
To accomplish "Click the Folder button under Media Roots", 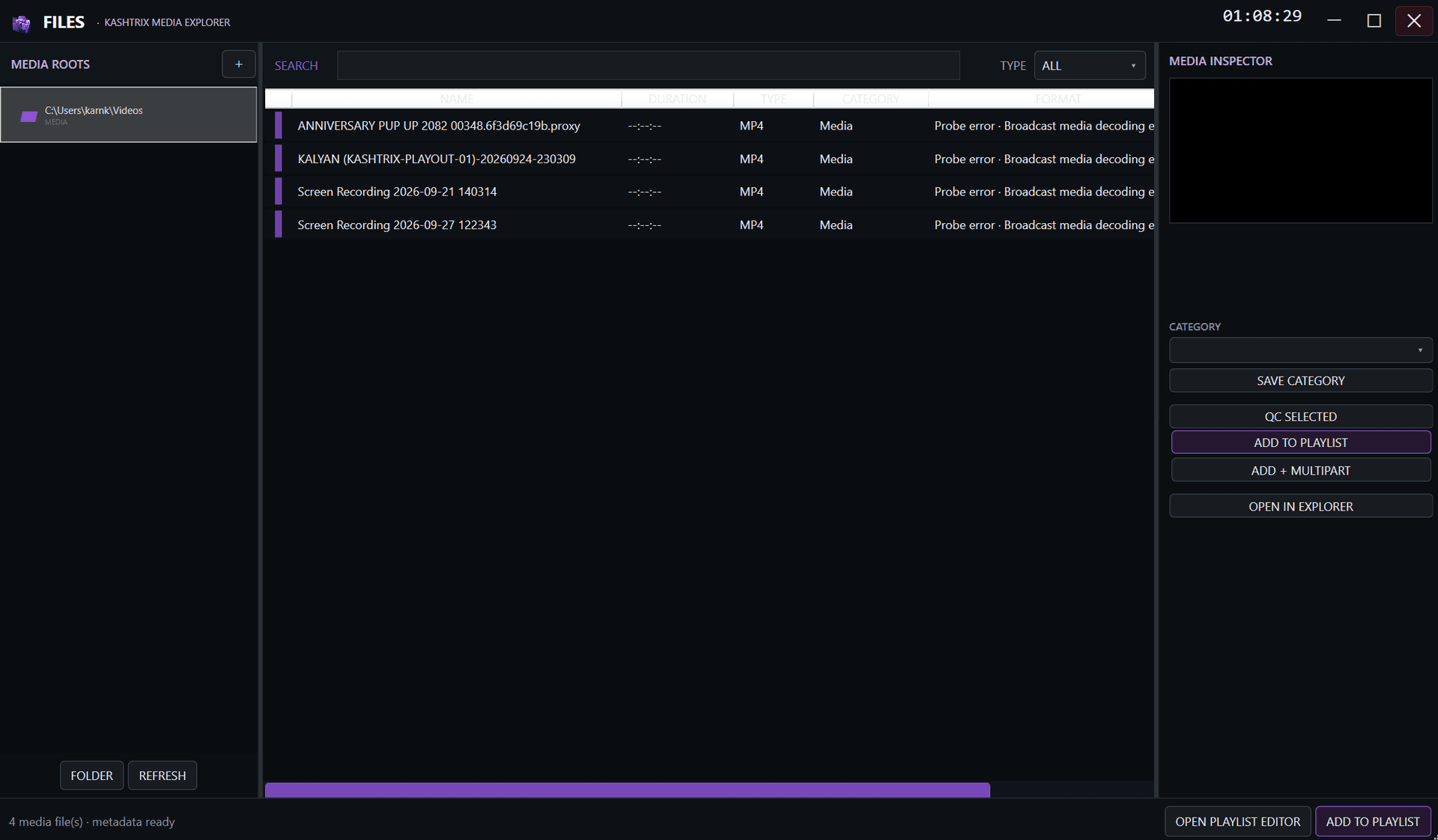I will [x=91, y=776].
